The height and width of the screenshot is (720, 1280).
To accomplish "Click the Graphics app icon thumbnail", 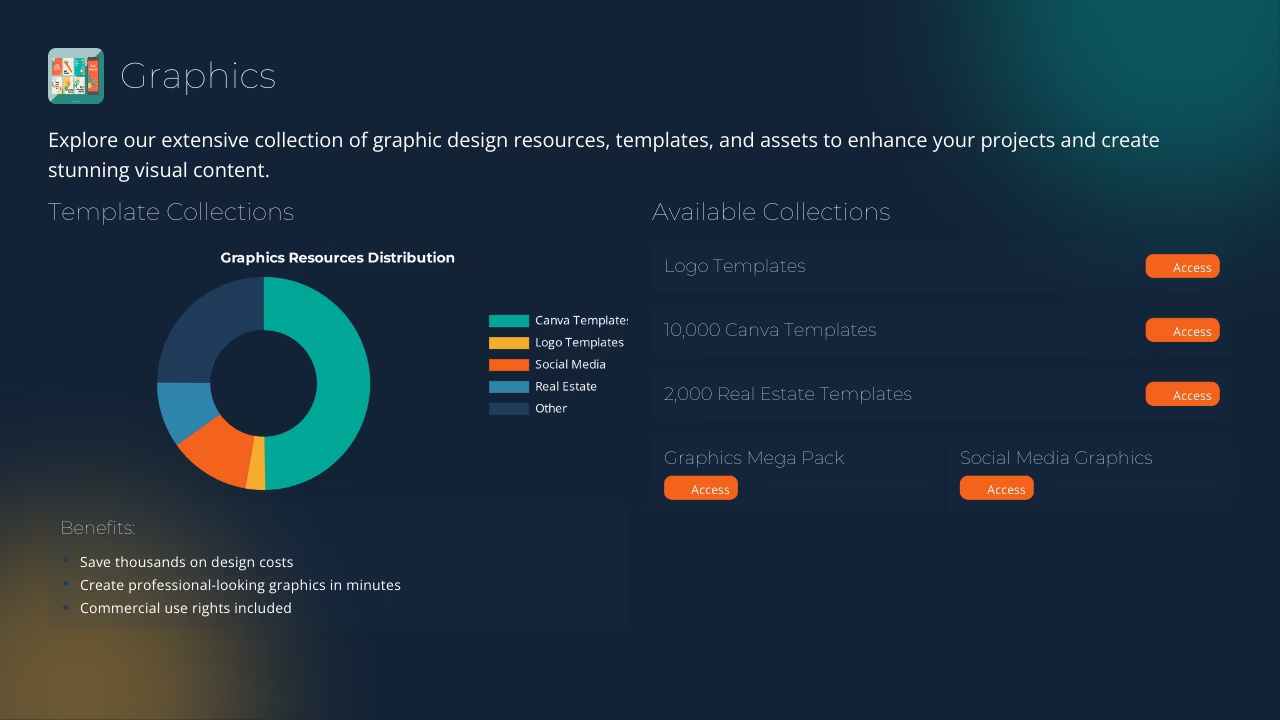I will pyautogui.click(x=76, y=76).
